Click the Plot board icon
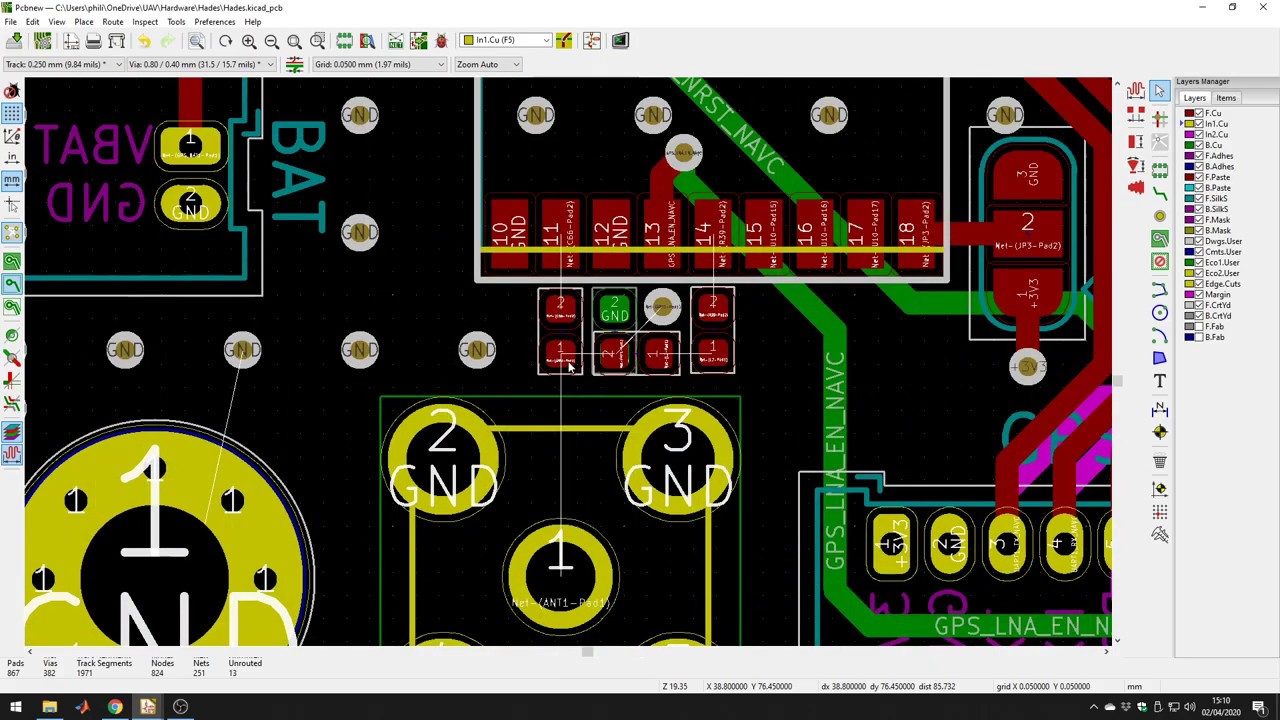 click(x=117, y=41)
